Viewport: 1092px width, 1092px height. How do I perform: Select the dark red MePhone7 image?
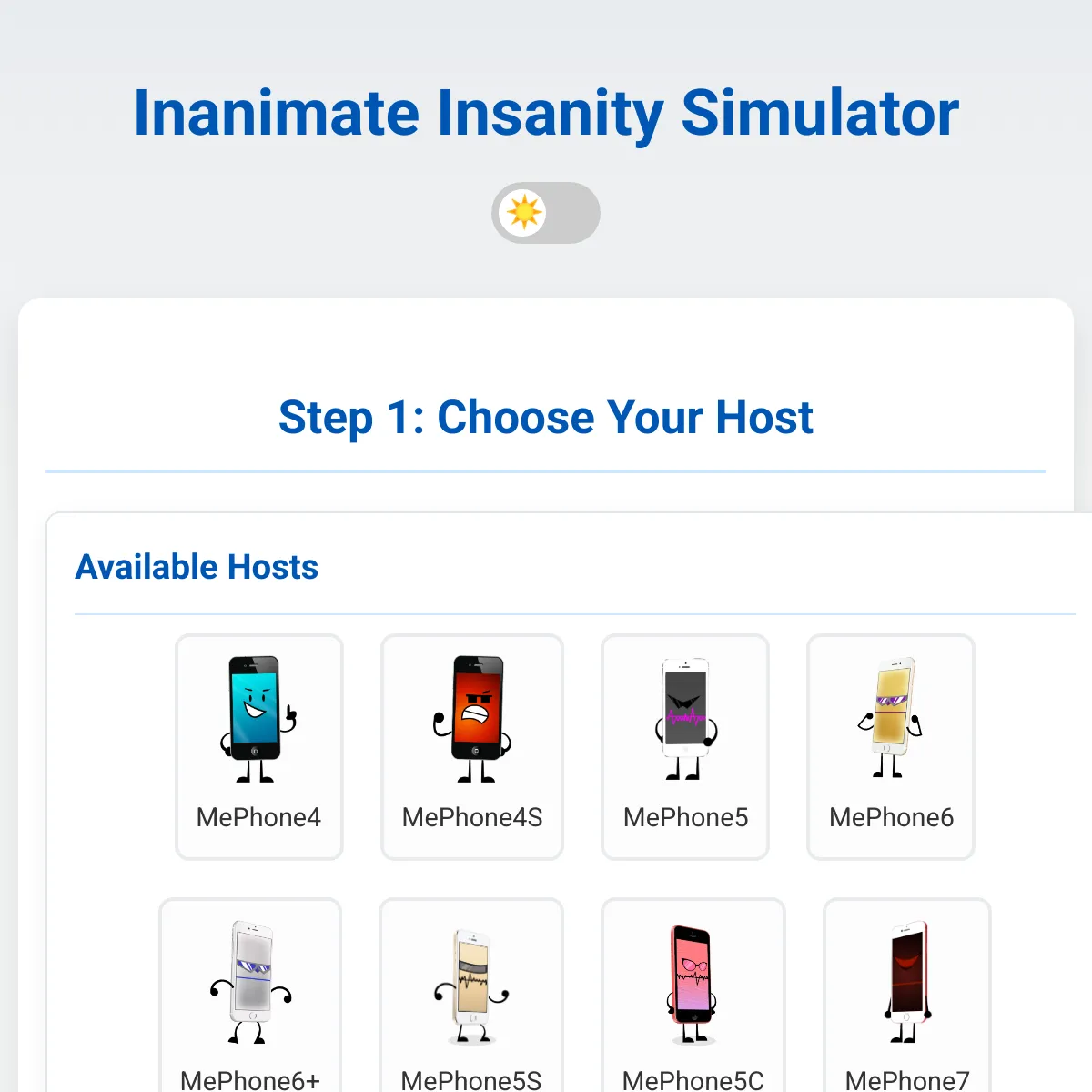point(907,983)
